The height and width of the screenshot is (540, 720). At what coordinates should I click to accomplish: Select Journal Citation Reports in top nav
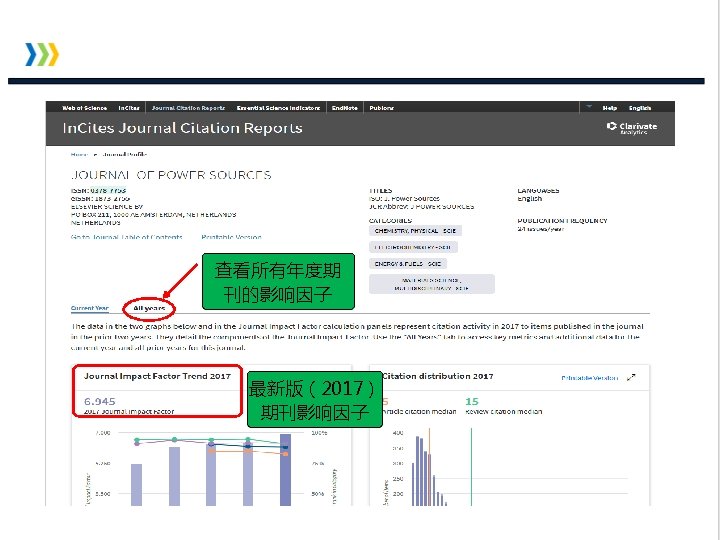[188, 108]
